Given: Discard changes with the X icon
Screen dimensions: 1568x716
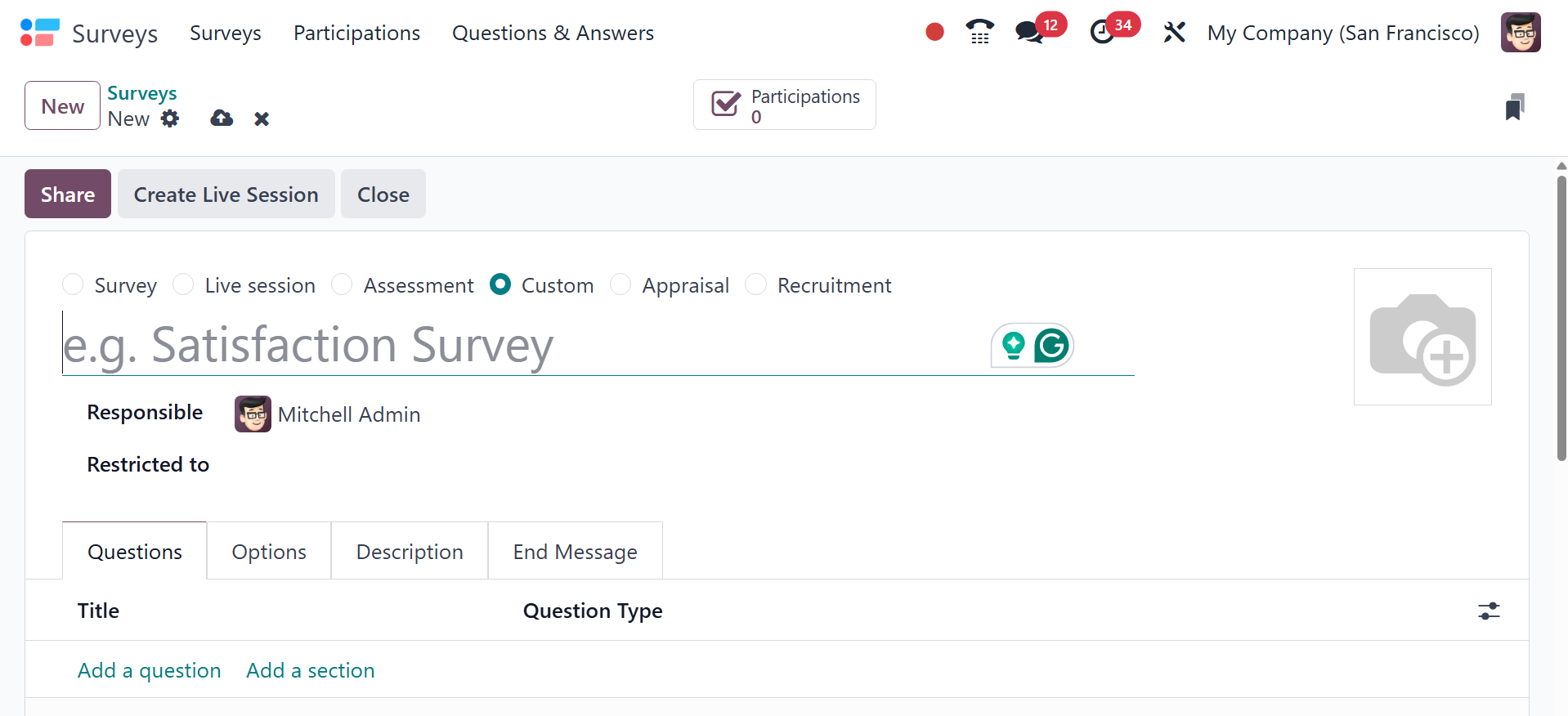Looking at the screenshot, I should [x=262, y=119].
